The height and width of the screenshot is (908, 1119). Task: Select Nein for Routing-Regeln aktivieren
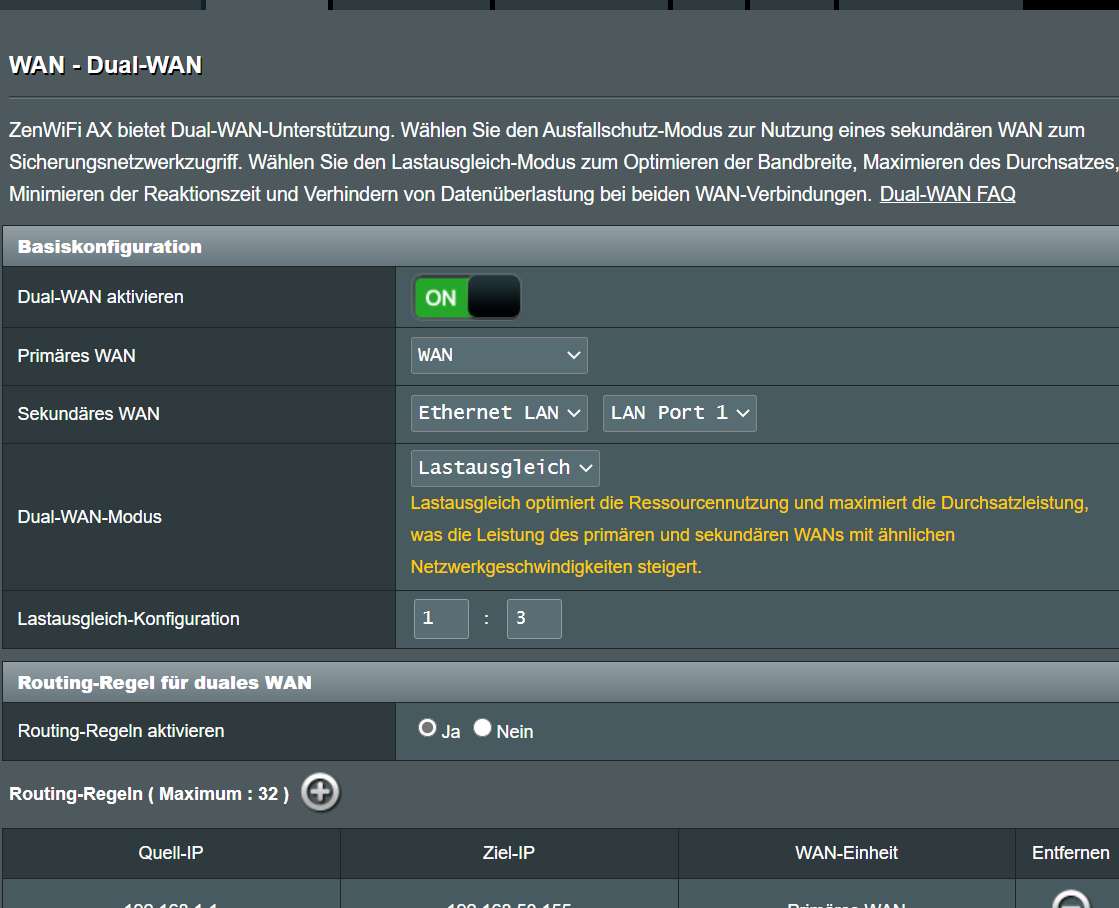[483, 729]
